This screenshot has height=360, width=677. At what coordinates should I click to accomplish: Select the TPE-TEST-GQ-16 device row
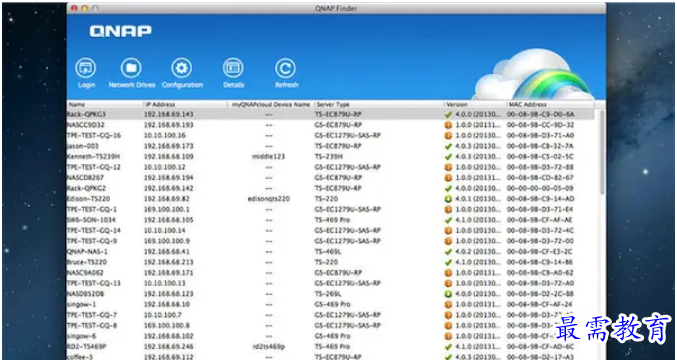click(x=331, y=136)
